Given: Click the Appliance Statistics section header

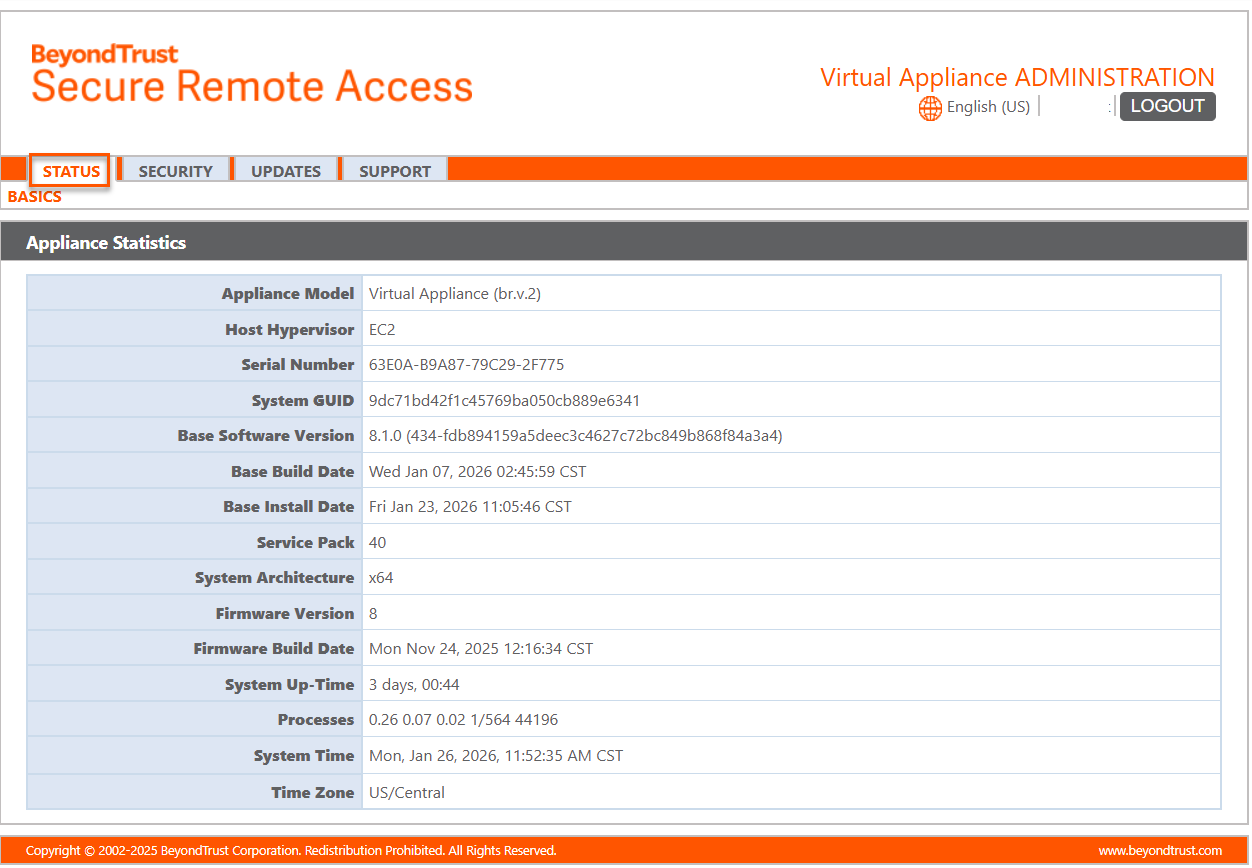Looking at the screenshot, I should [624, 242].
